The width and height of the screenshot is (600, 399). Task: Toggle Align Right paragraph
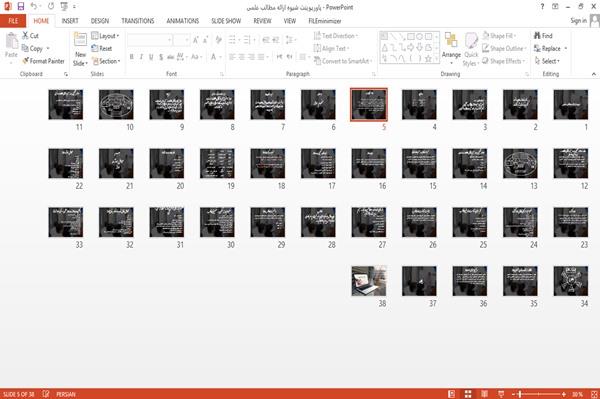[251, 57]
